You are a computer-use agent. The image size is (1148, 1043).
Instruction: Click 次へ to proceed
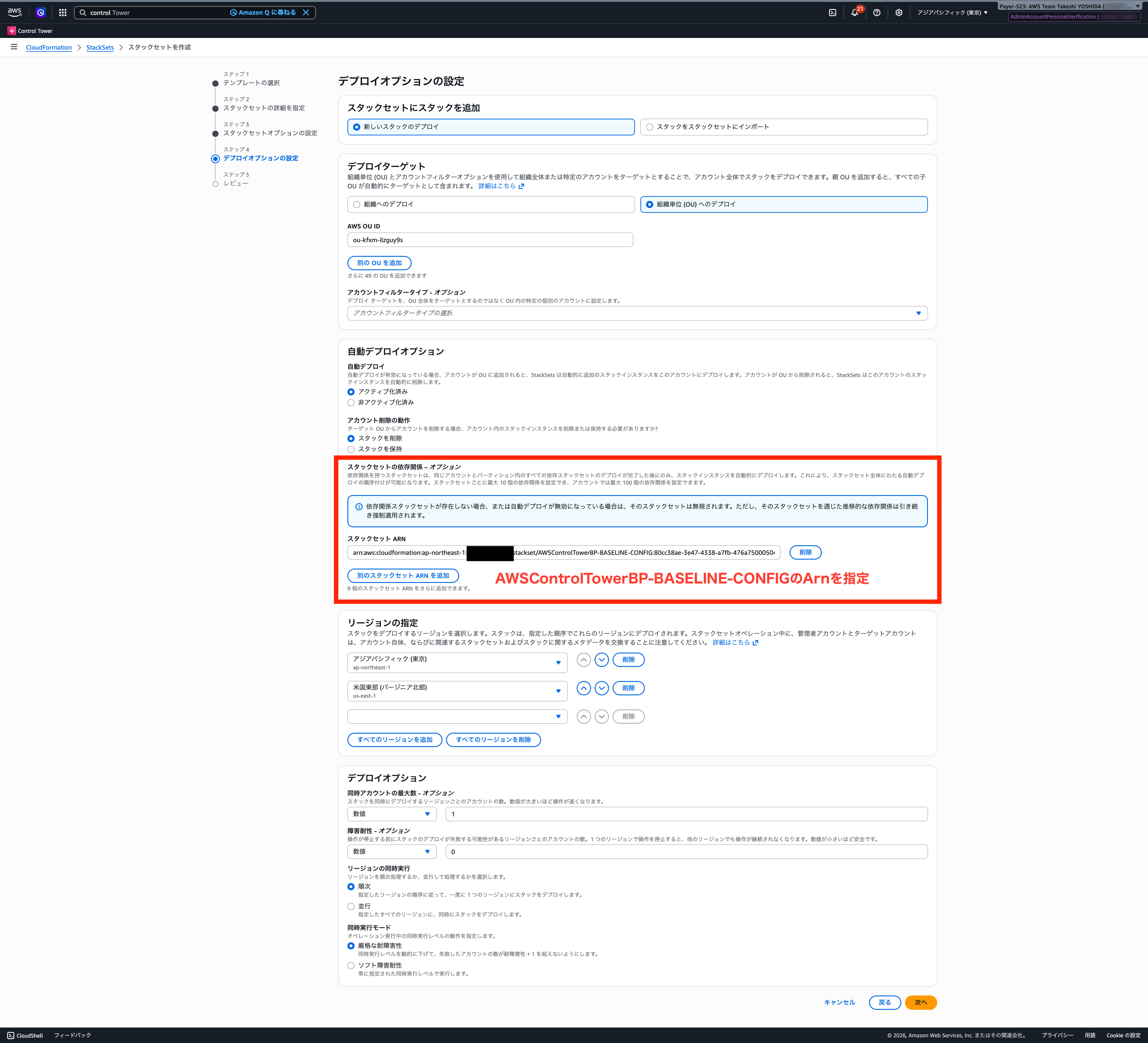(921, 1003)
